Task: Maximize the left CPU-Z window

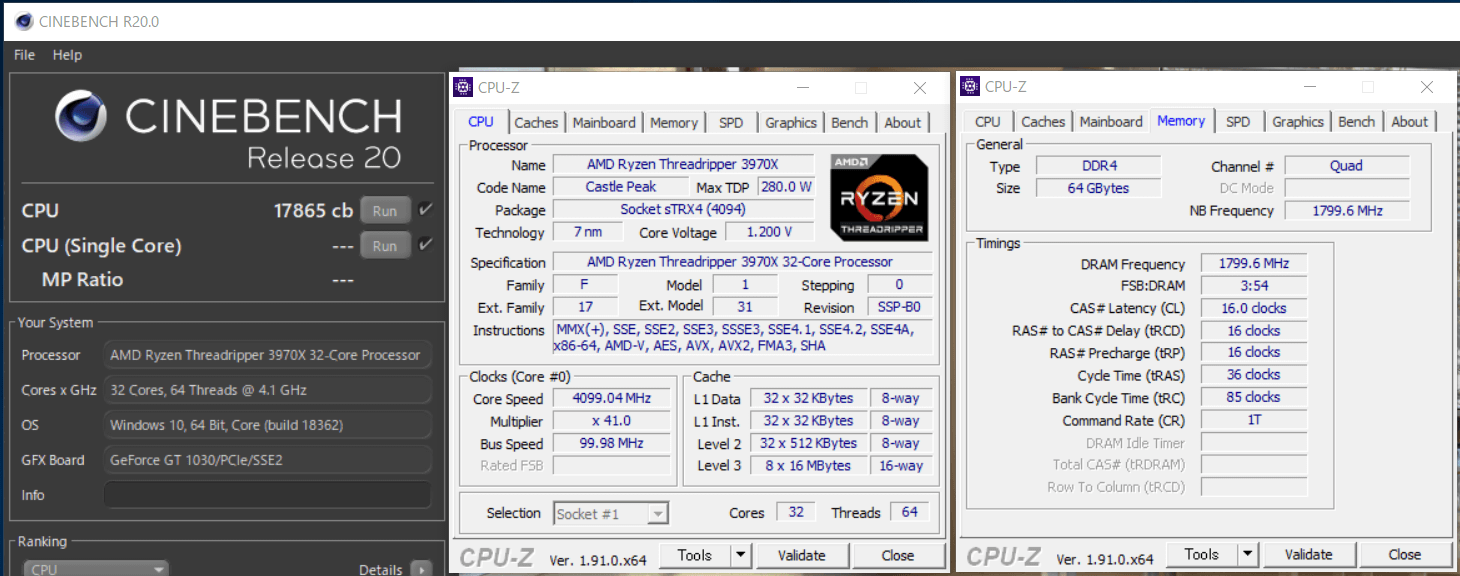Action: click(x=860, y=88)
